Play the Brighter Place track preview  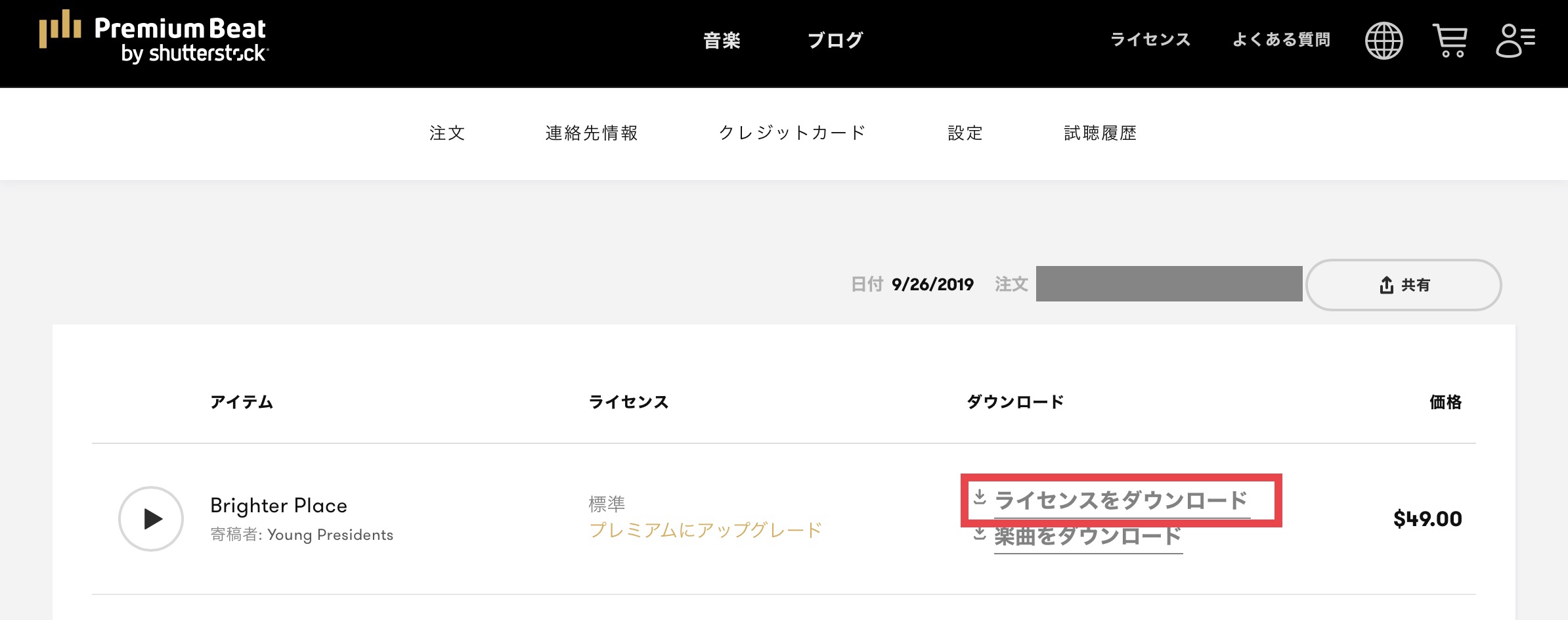point(151,519)
